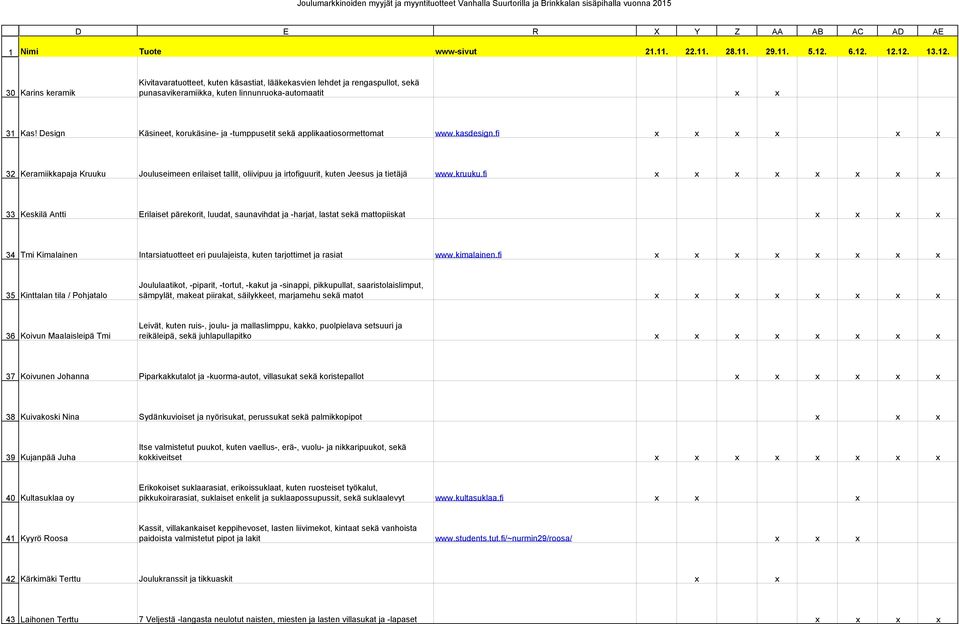
Task: Click the 'Kas! Design' name cell
Action: point(78,118)
